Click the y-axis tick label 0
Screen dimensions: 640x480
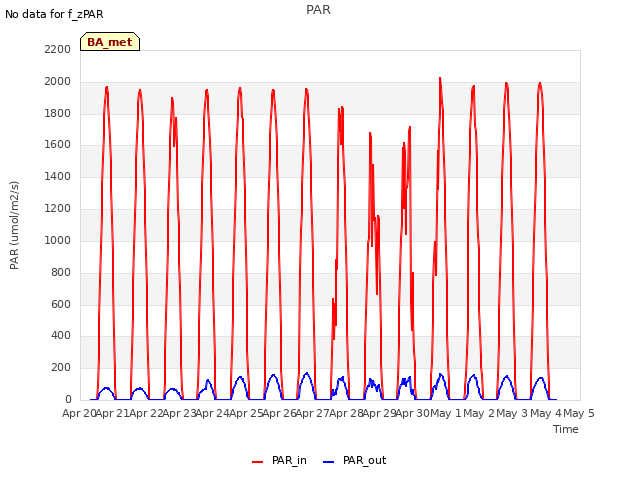coord(68,399)
